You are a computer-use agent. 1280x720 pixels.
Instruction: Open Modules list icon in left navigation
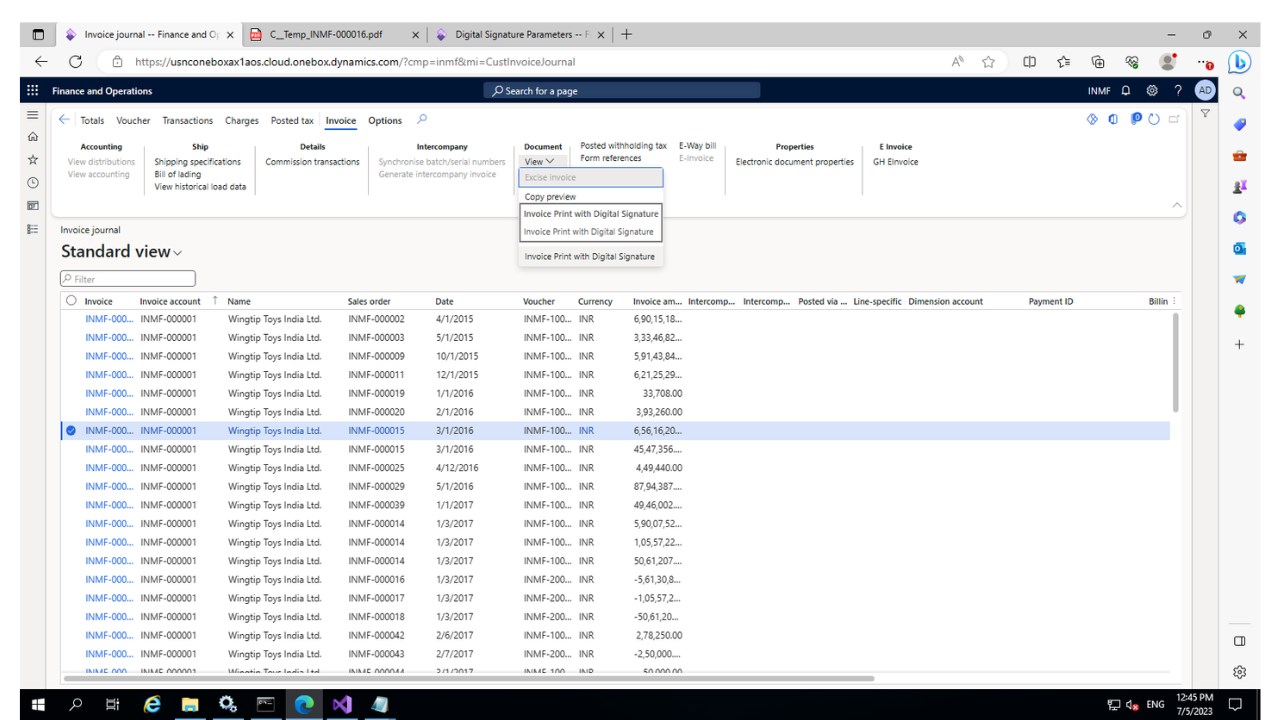pyautogui.click(x=33, y=229)
